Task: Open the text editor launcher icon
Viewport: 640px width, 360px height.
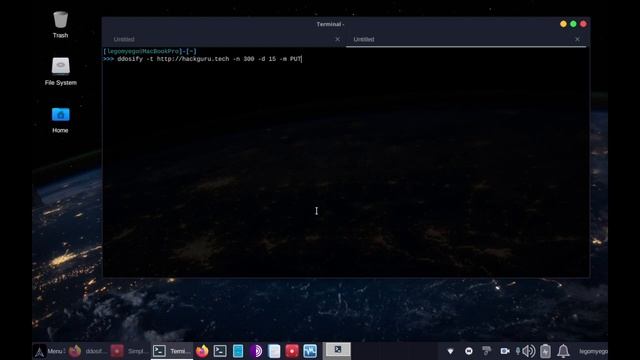Action: (x=274, y=351)
